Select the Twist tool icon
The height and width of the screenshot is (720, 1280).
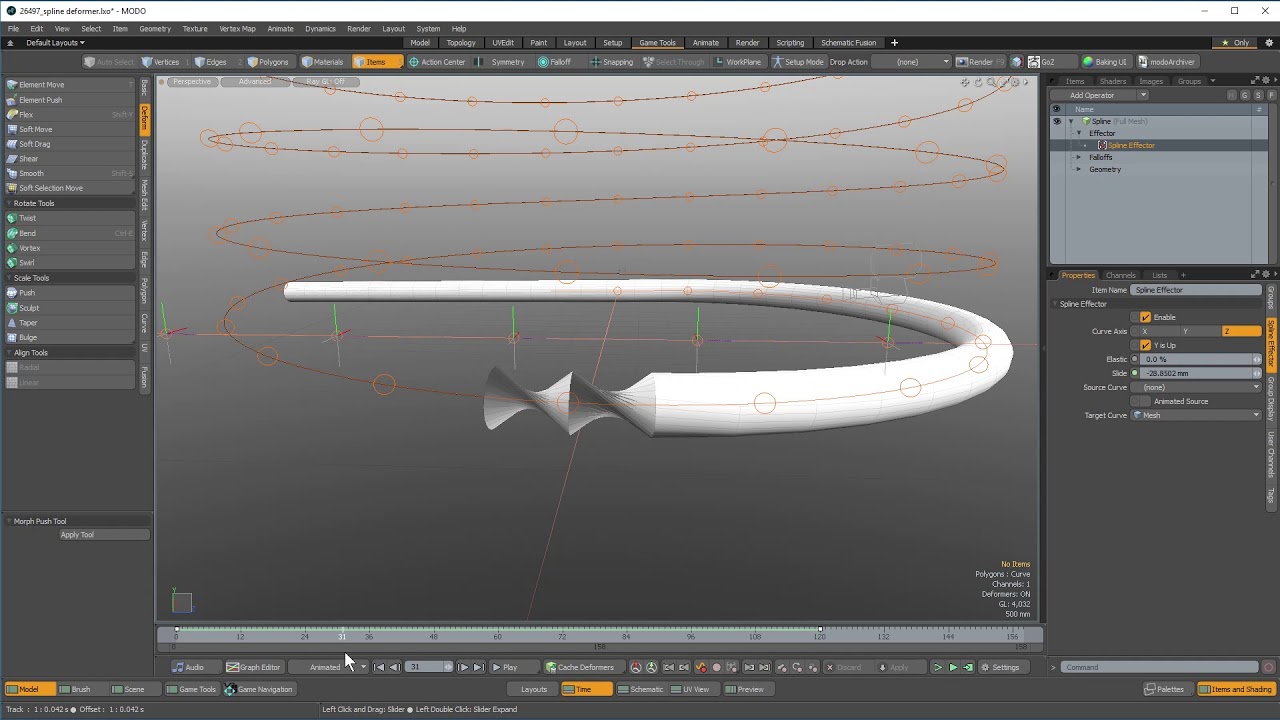point(11,218)
